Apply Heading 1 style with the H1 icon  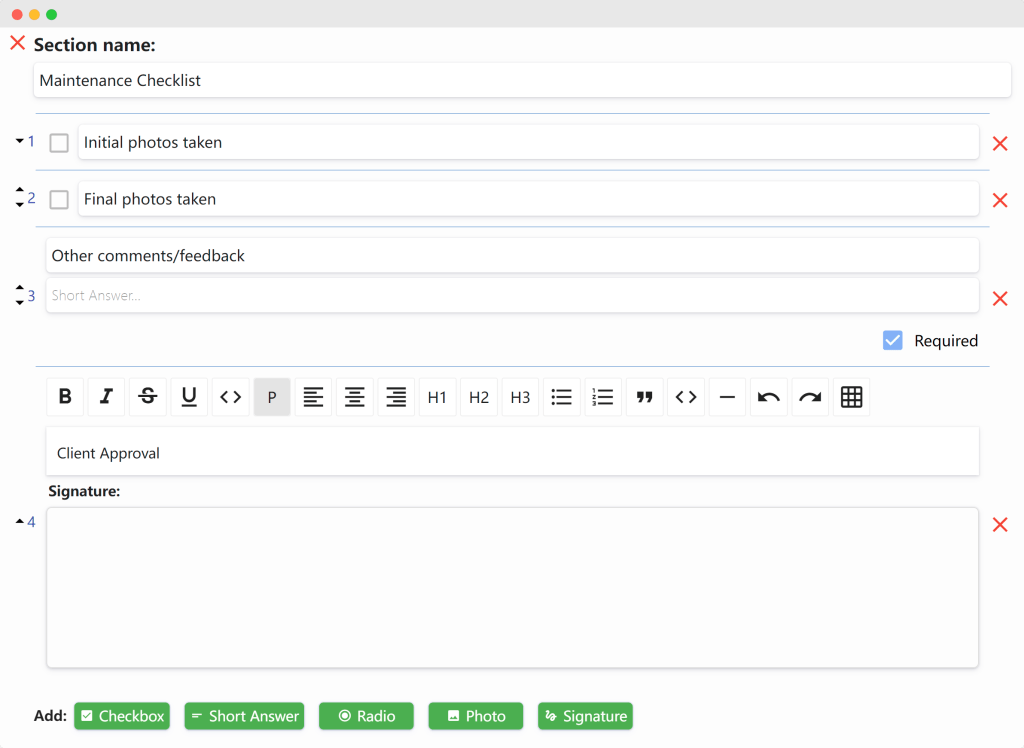click(x=437, y=397)
